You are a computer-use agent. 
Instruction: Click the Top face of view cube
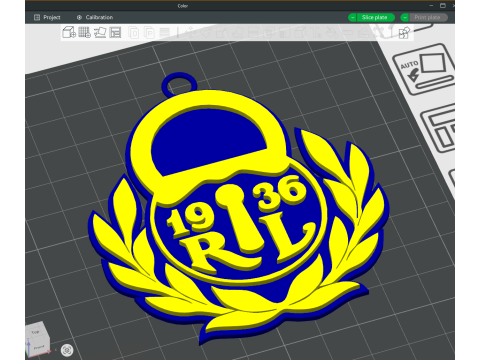click(35, 332)
